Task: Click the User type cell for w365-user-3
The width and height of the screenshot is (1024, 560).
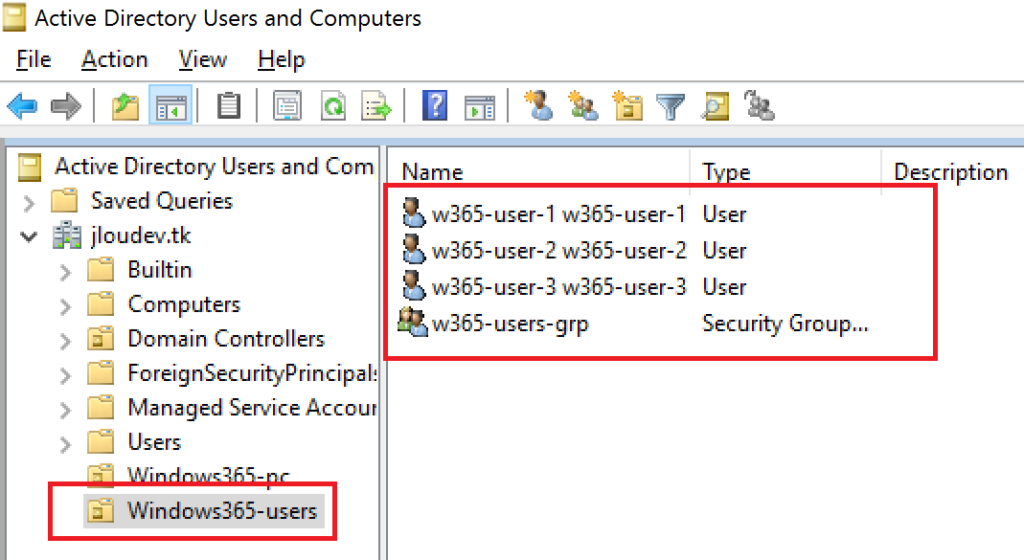Action: coord(724,287)
